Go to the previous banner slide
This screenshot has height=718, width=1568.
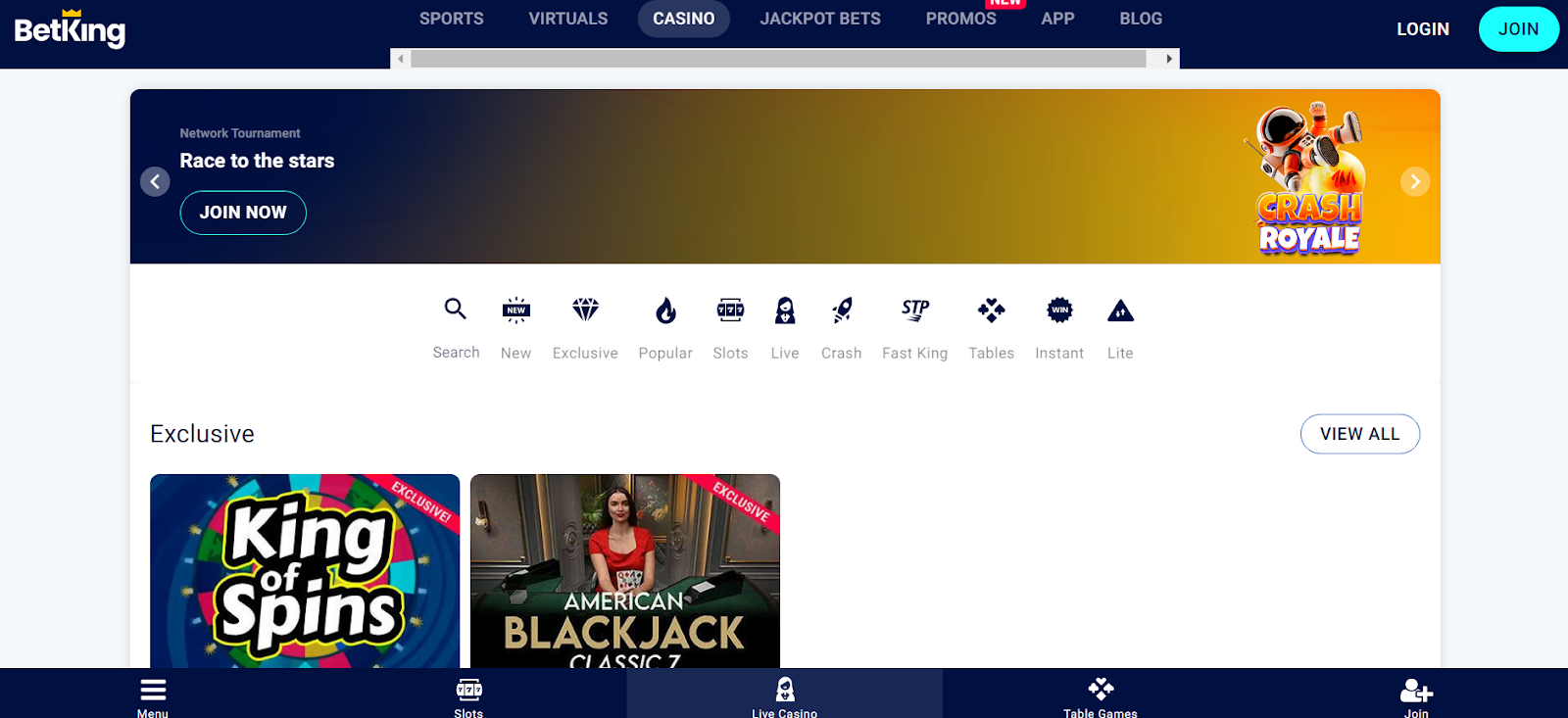pos(155,181)
